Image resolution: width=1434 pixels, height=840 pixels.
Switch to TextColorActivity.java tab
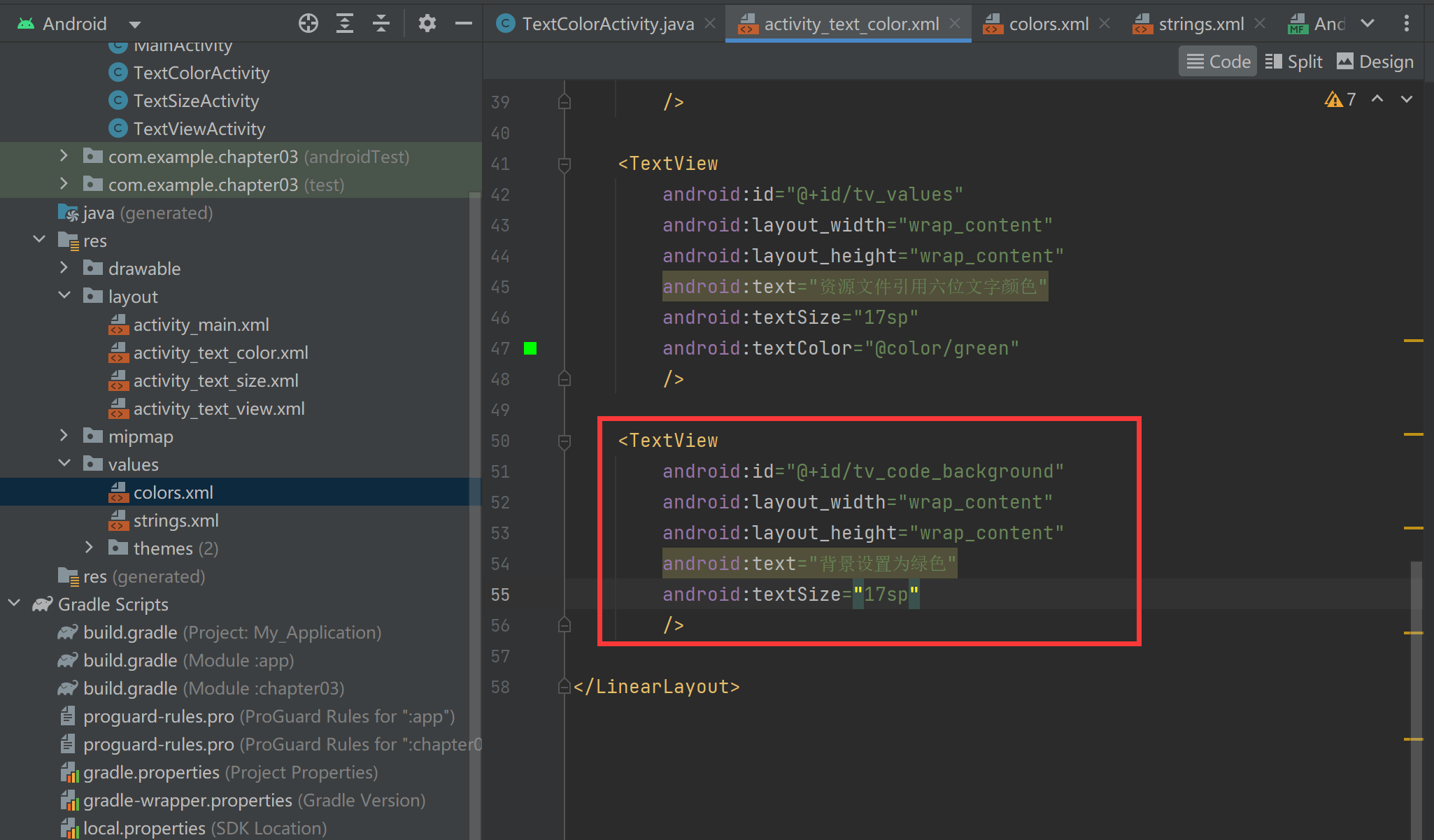(595, 24)
